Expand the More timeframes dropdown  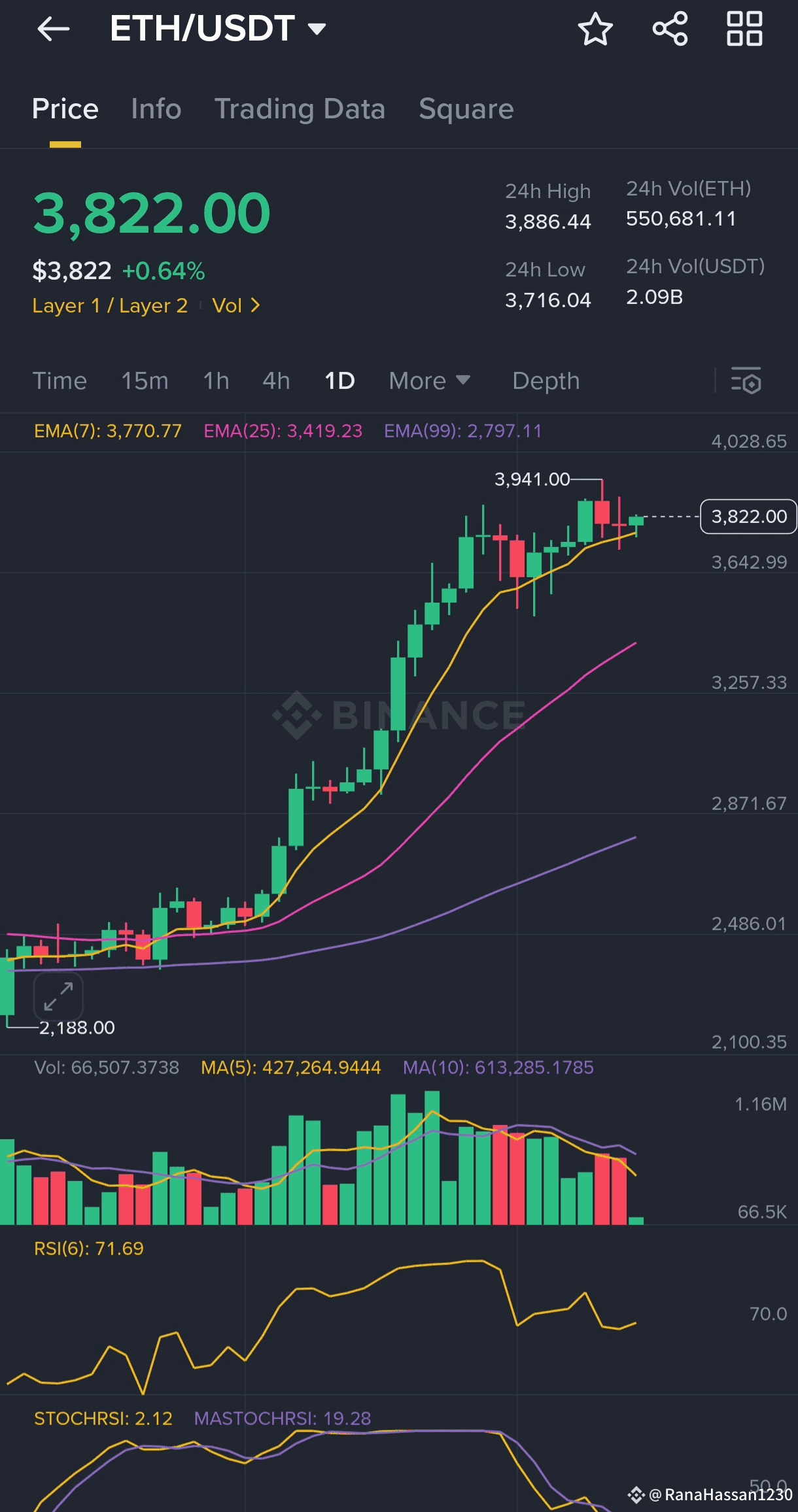click(430, 380)
